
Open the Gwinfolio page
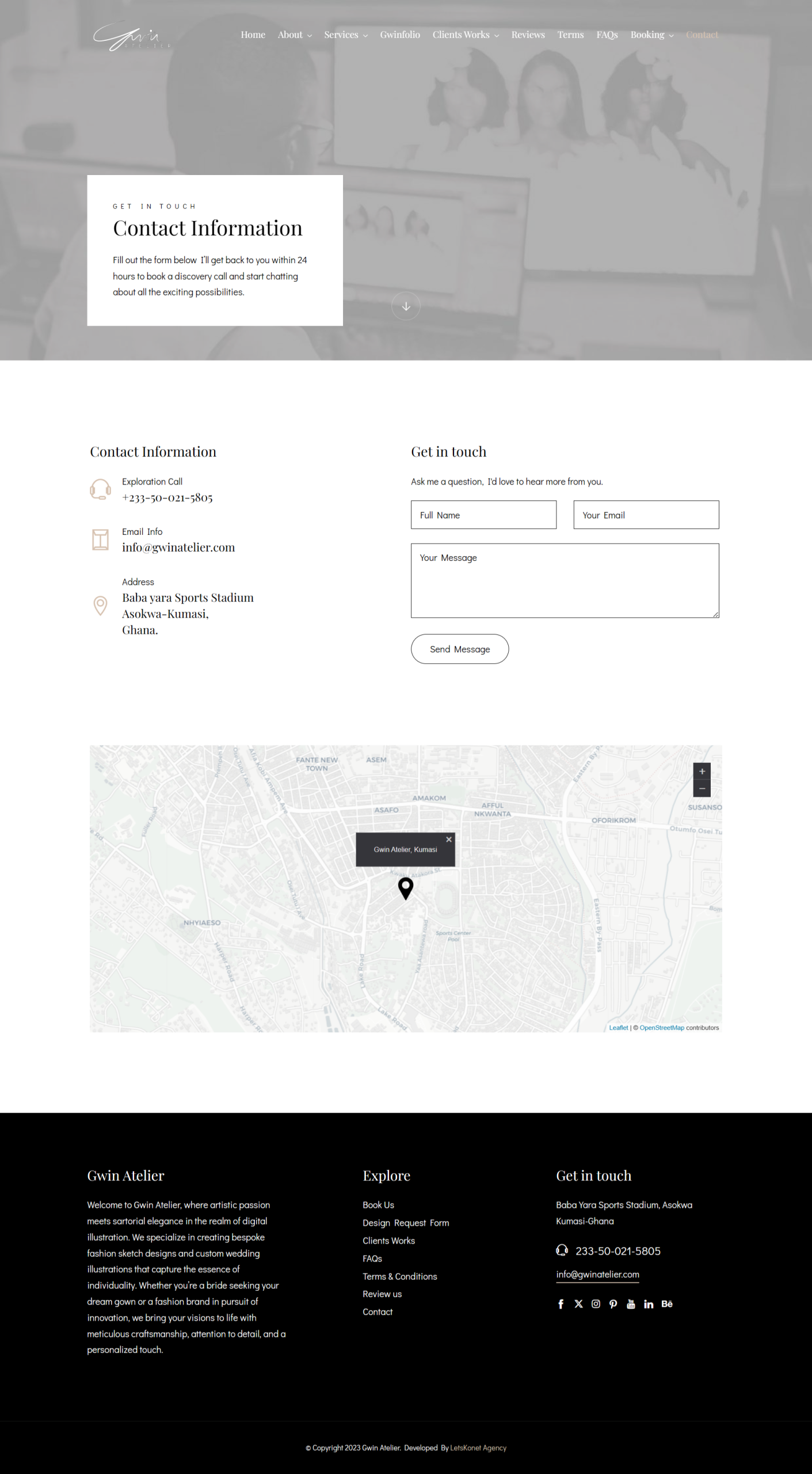[x=400, y=35]
